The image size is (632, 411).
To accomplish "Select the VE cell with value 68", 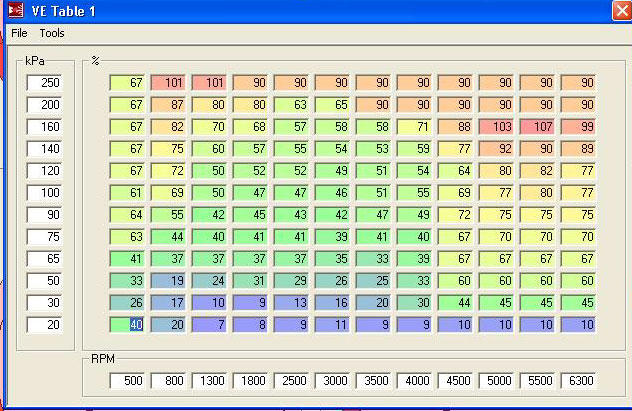I will [250, 127].
